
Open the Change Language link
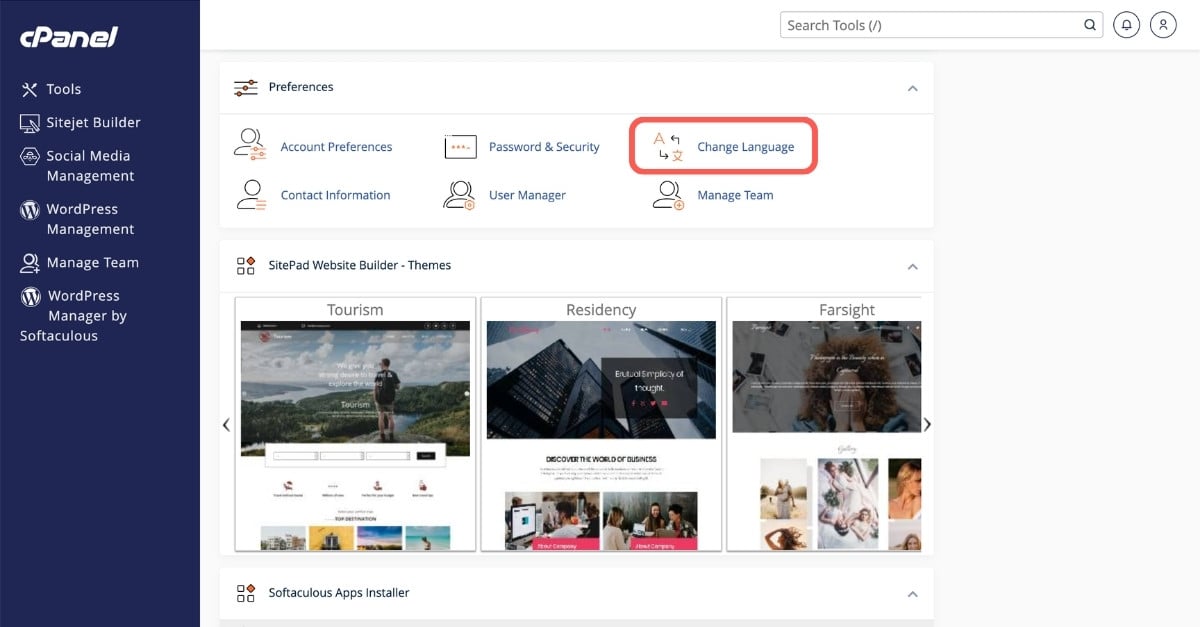pos(746,147)
